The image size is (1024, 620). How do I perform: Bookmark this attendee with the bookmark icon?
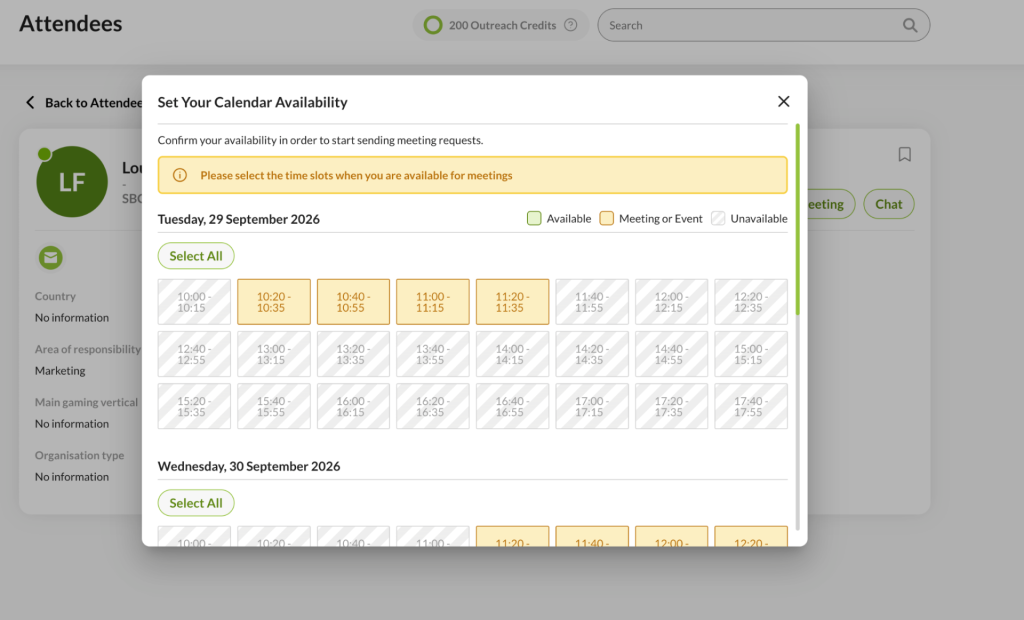pyautogui.click(x=904, y=154)
